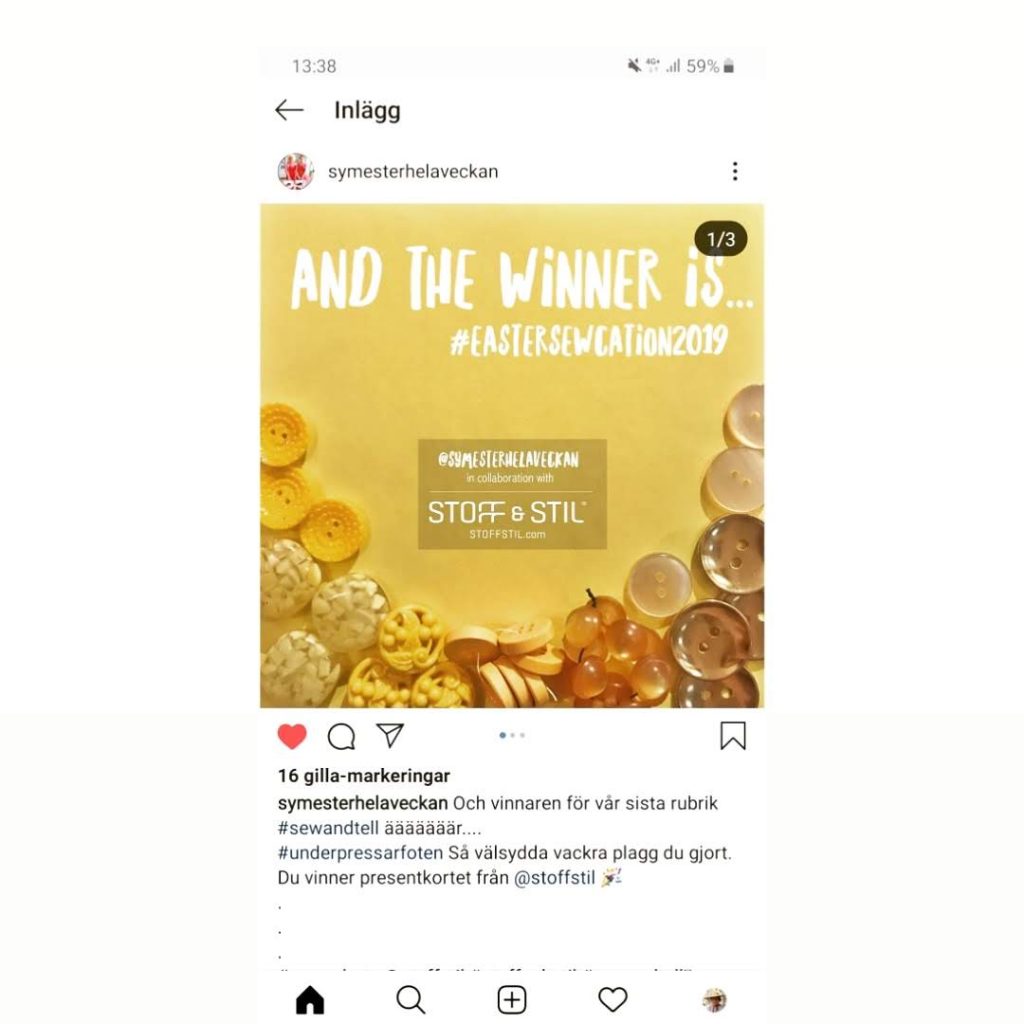The height and width of the screenshot is (1024, 1024).
Task: Open the symesterhelaveckan profile picture
Action: point(295,171)
